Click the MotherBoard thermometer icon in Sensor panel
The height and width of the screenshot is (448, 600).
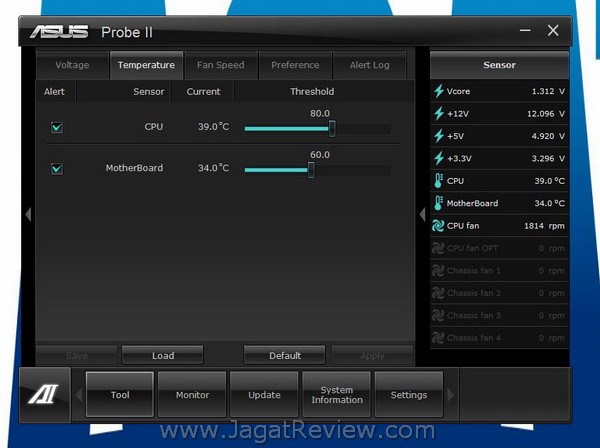click(x=439, y=203)
